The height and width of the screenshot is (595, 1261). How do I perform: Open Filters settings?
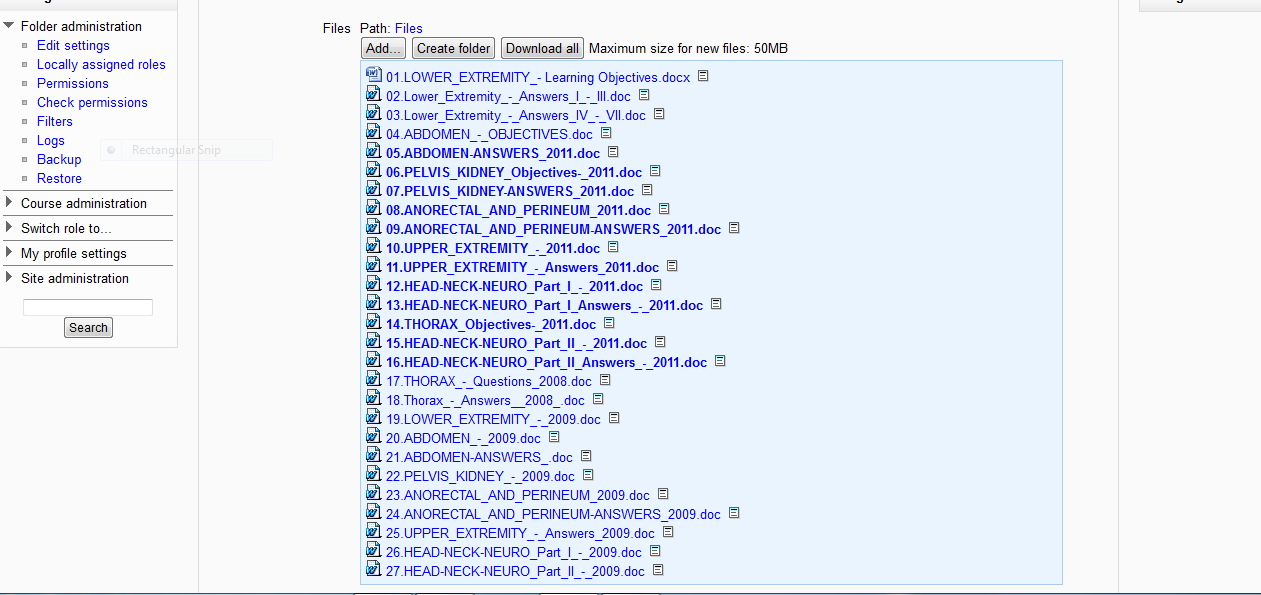pyautogui.click(x=55, y=121)
